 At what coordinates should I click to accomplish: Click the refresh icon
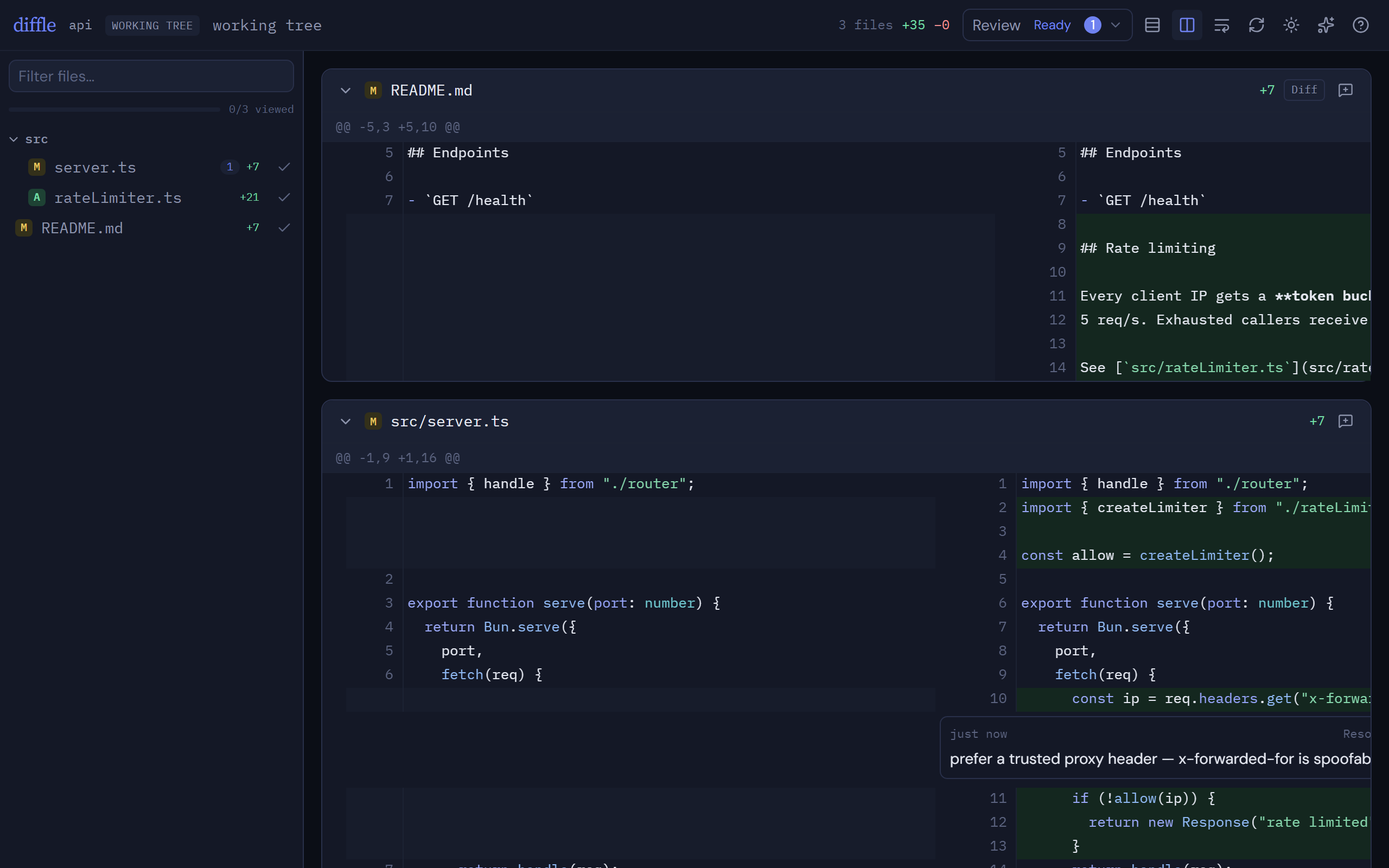1257,25
